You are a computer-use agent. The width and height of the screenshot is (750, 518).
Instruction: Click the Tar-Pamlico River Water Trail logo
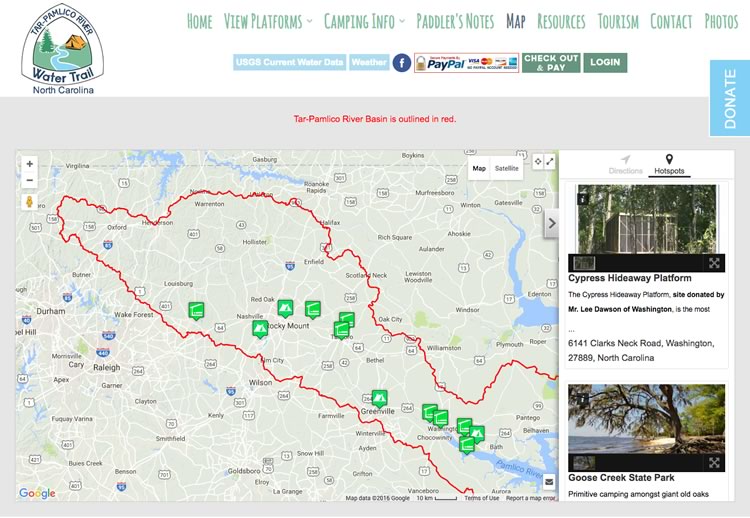(63, 50)
